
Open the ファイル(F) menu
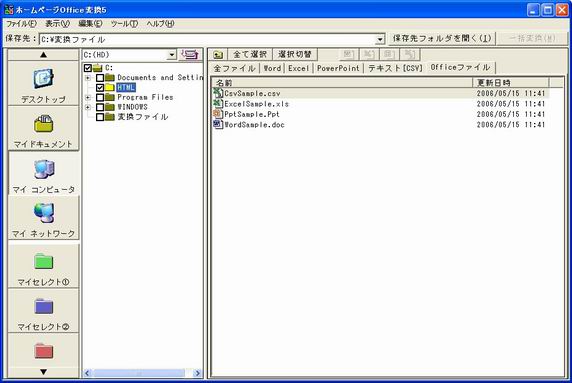21,24
